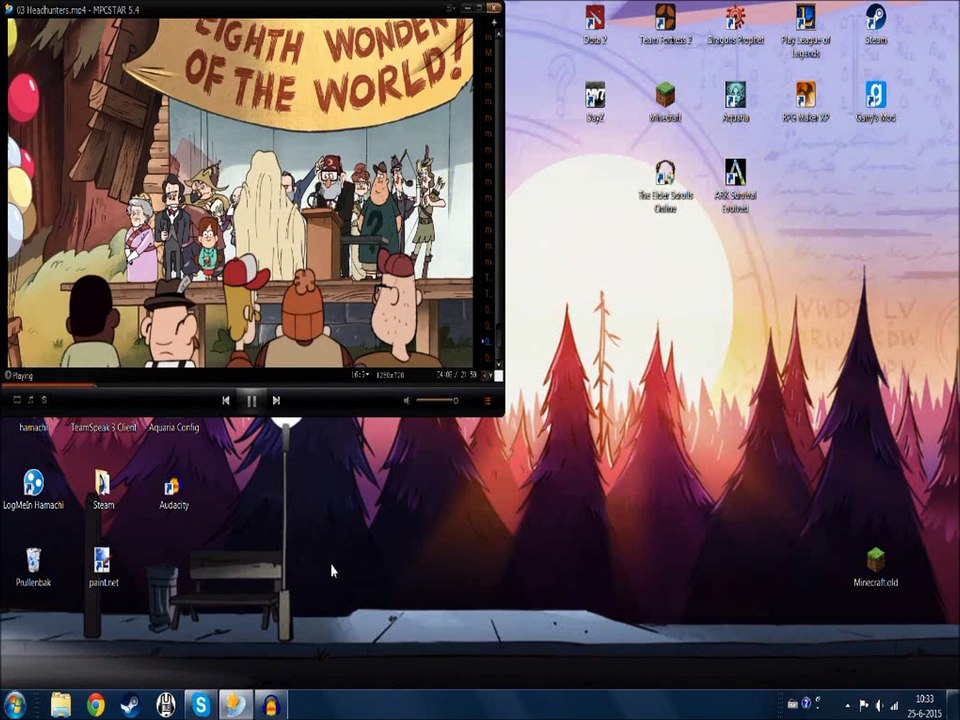
Task: Open the Garry's Mod shortcut
Action: (x=876, y=102)
